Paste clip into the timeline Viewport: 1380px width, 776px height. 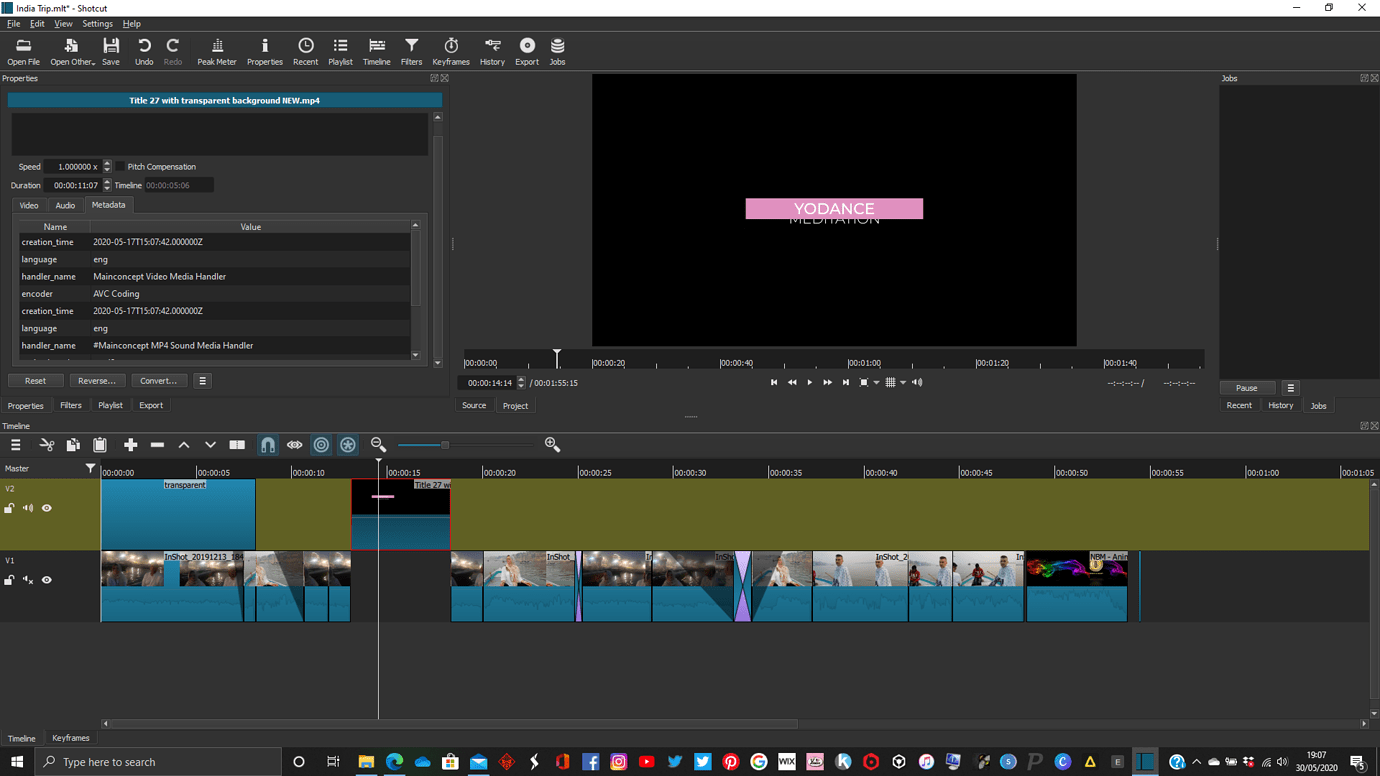100,445
